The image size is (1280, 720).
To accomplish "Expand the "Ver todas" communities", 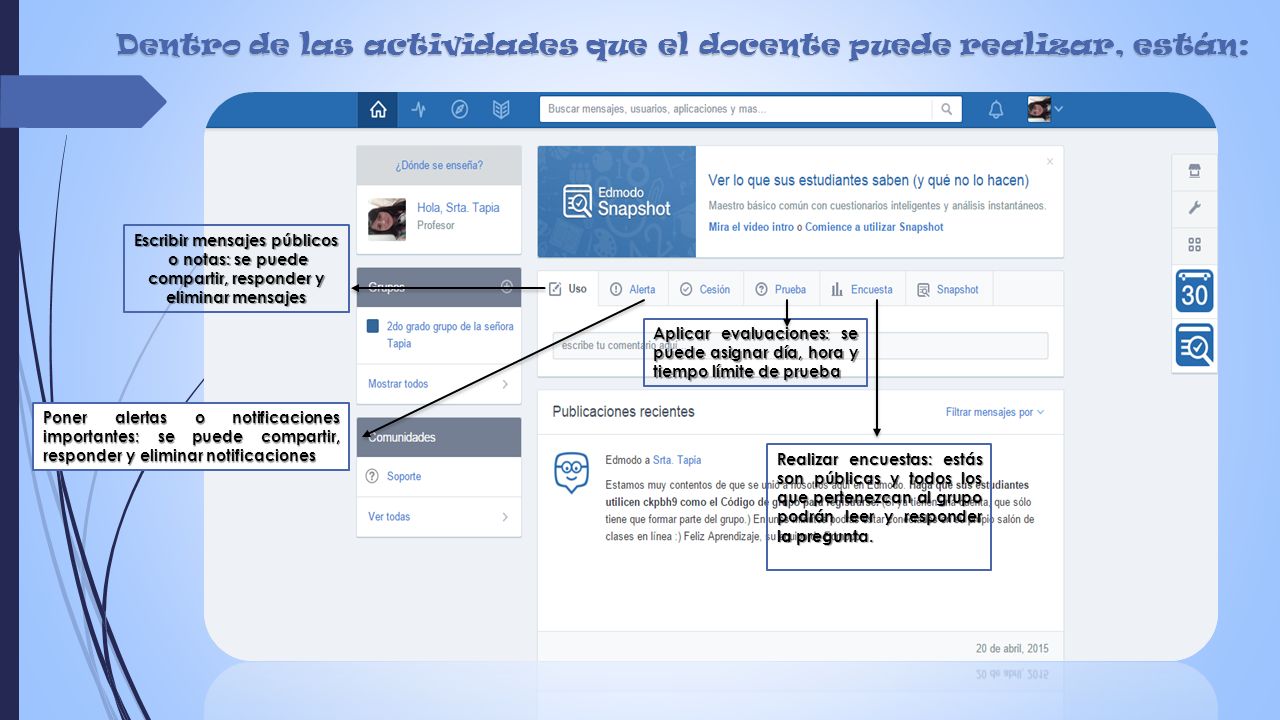I will pyautogui.click(x=439, y=517).
